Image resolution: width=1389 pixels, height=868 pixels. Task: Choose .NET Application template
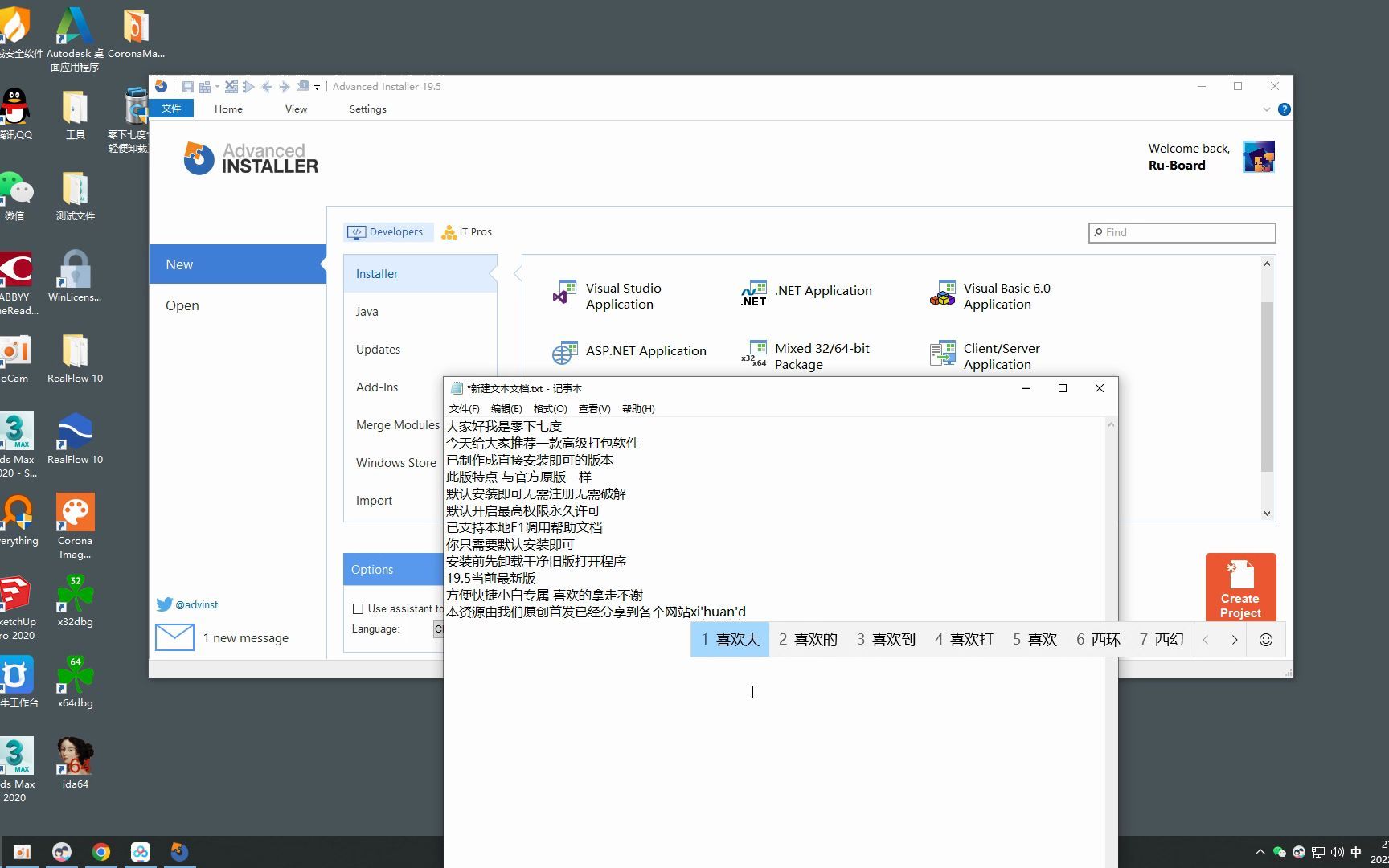806,293
